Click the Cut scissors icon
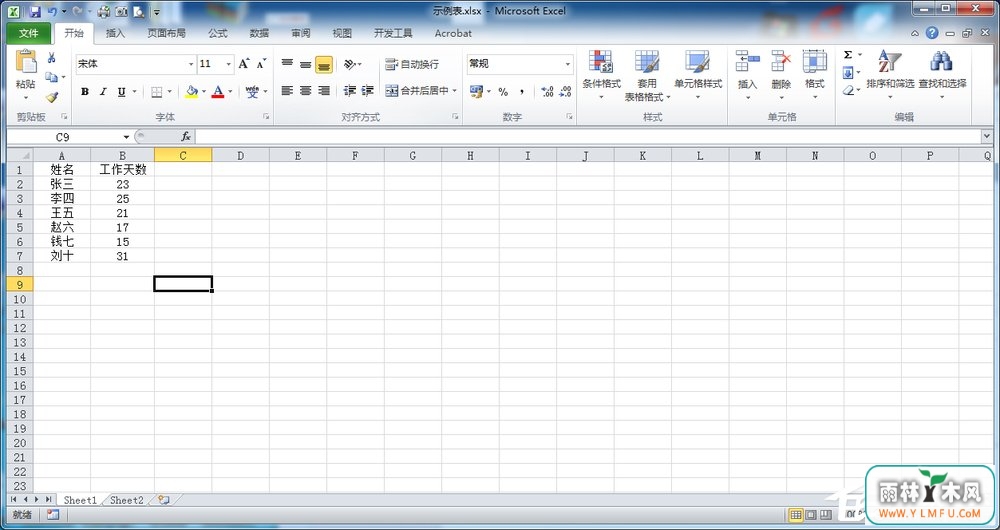This screenshot has height=530, width=1000. (52, 57)
